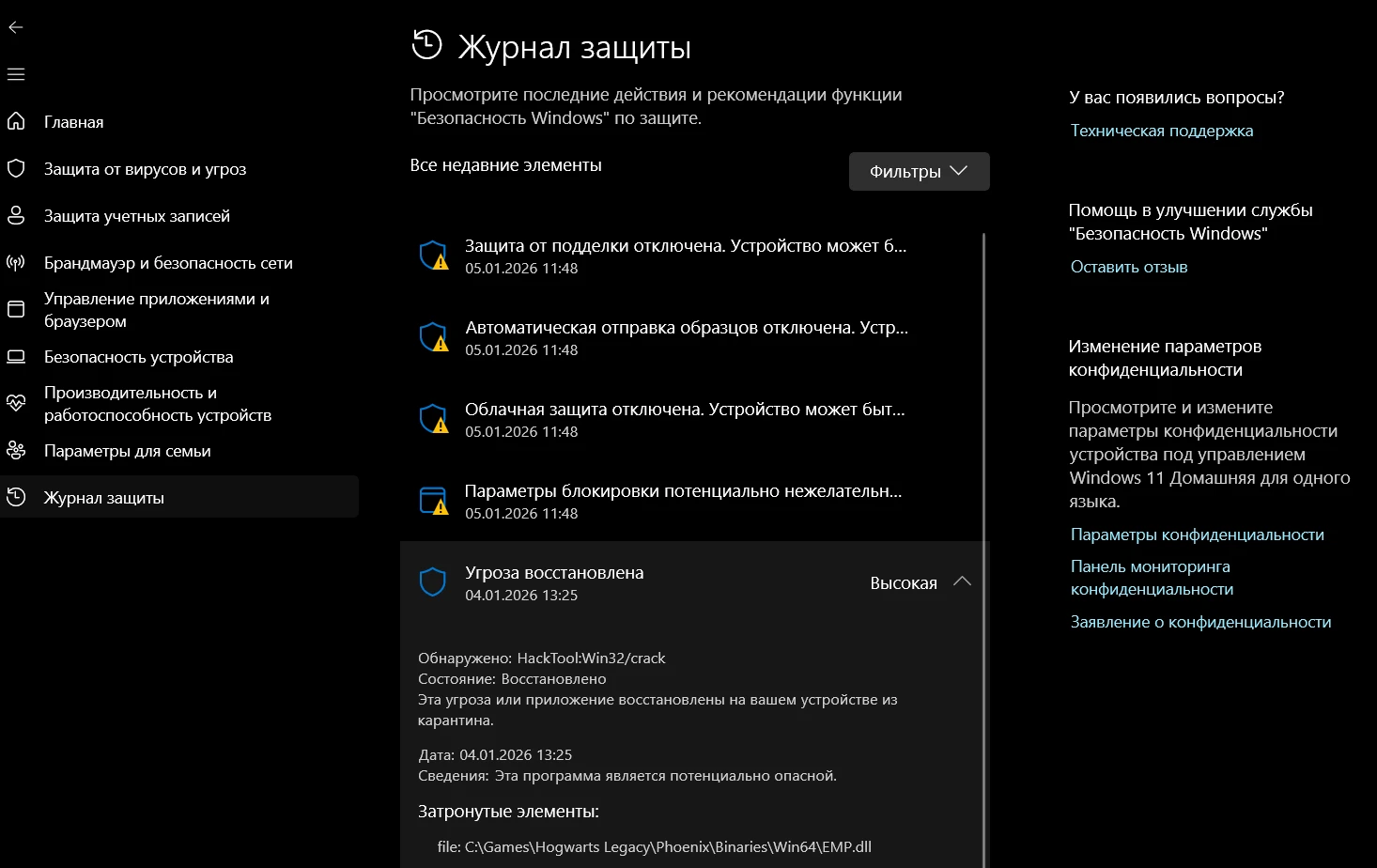The width and height of the screenshot is (1377, 868).
Task: Open the Фильтры dropdown
Action: pos(919,171)
